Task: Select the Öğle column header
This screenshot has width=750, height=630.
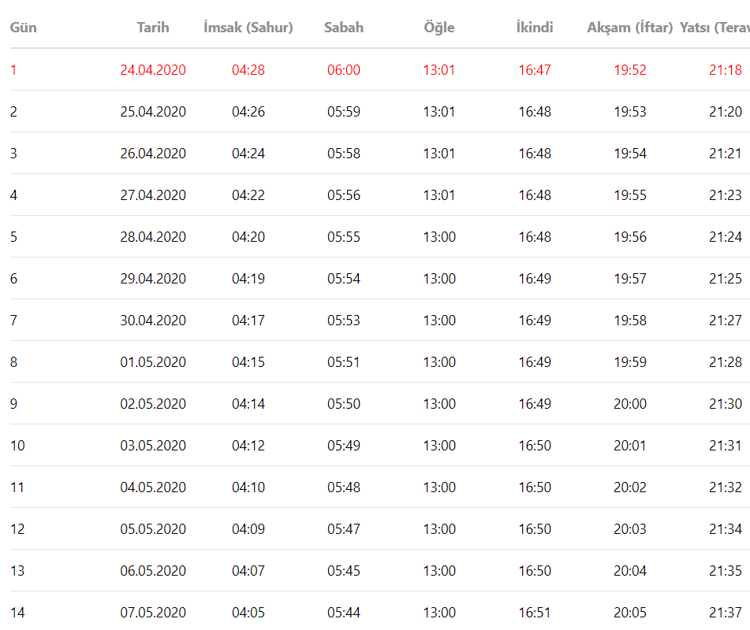Action: pyautogui.click(x=439, y=28)
